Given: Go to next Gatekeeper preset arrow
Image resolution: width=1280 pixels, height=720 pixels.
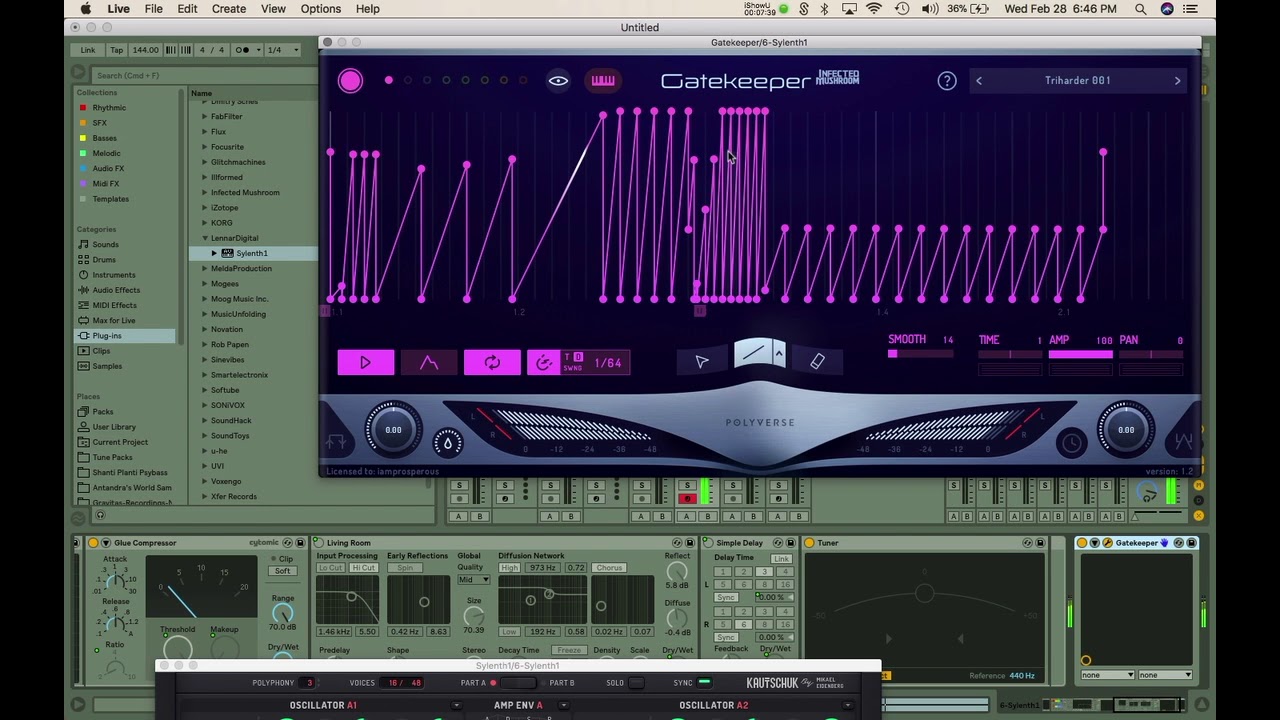Looking at the screenshot, I should (1177, 81).
